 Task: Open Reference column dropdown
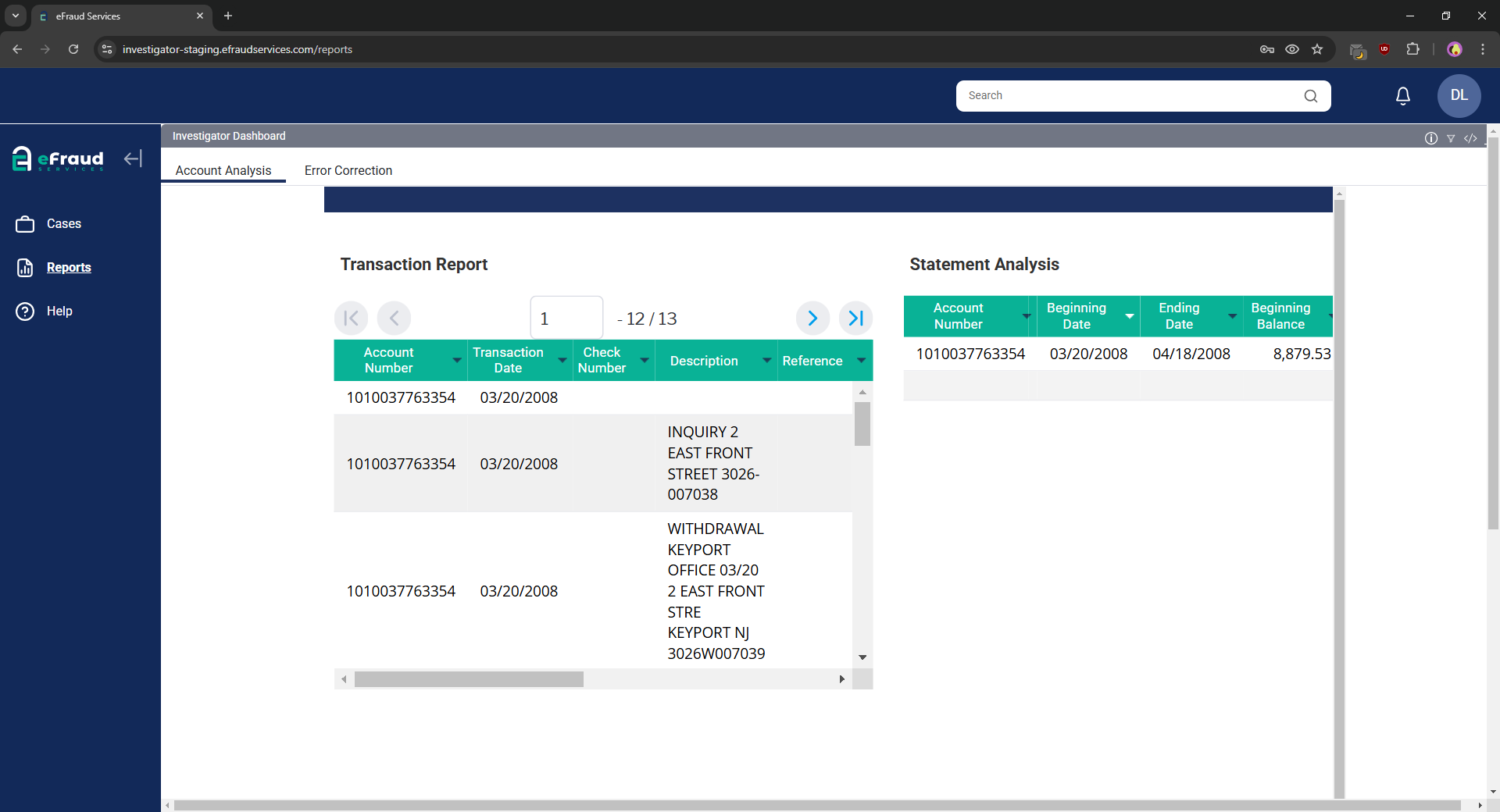click(861, 361)
